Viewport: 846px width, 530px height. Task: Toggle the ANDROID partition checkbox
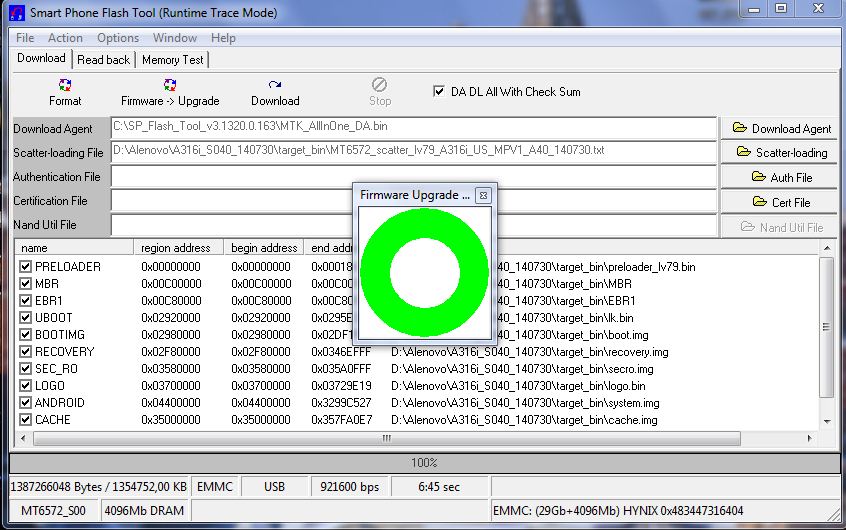point(26,403)
